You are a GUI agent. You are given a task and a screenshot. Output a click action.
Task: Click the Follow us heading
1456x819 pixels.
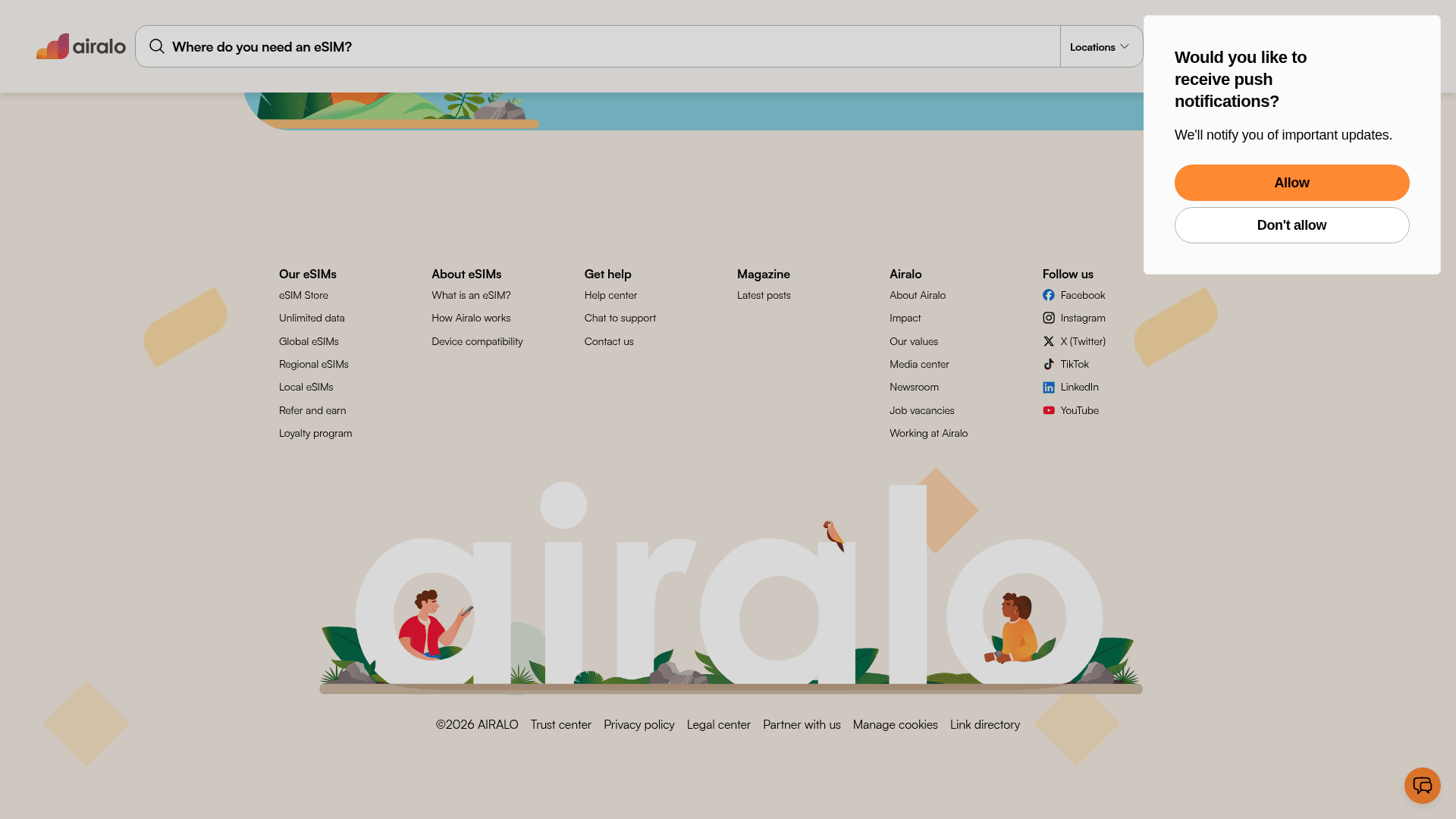(1068, 274)
